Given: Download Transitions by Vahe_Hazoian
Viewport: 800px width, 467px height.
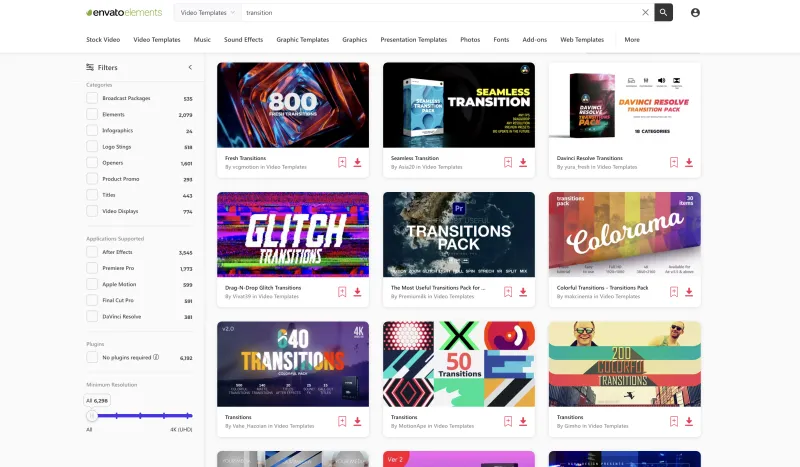Looking at the screenshot, I should pos(357,422).
